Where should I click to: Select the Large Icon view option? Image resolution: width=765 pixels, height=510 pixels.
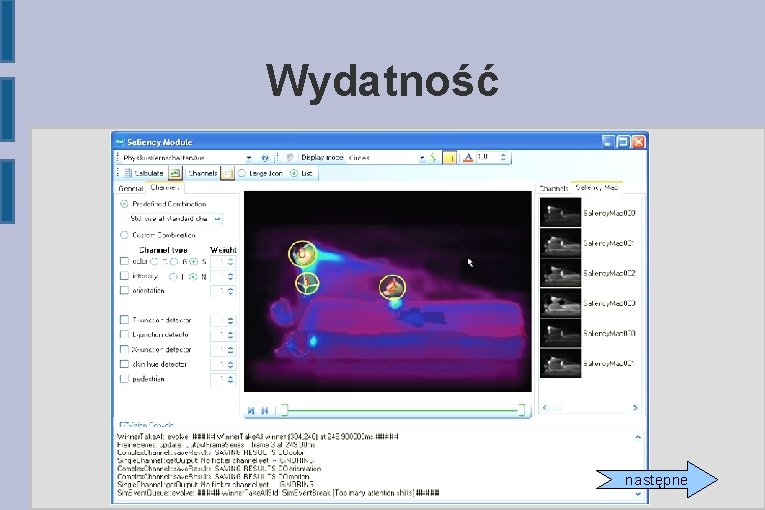242,173
